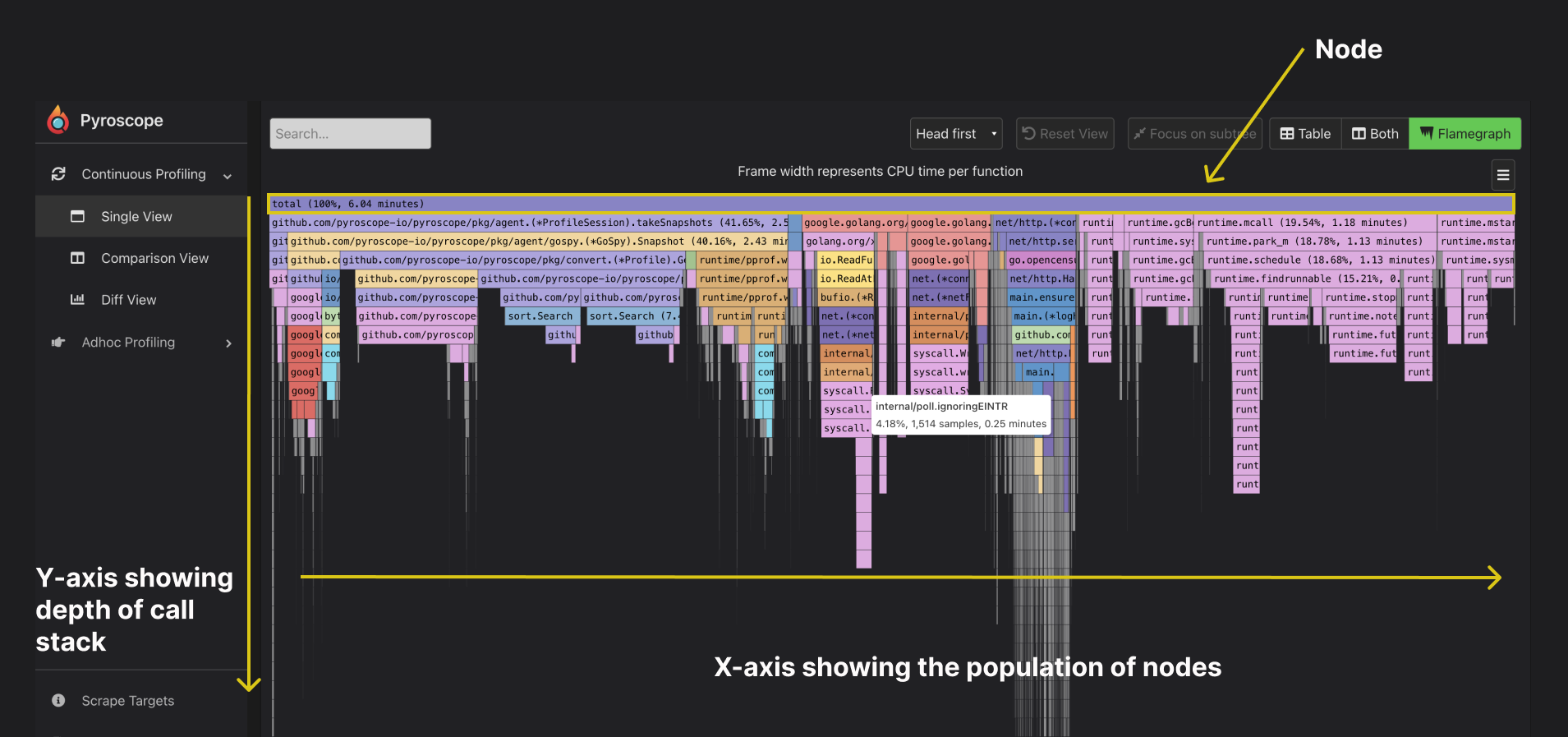1568x737 pixels.
Task: Open the Head first dropdown
Action: tap(956, 134)
